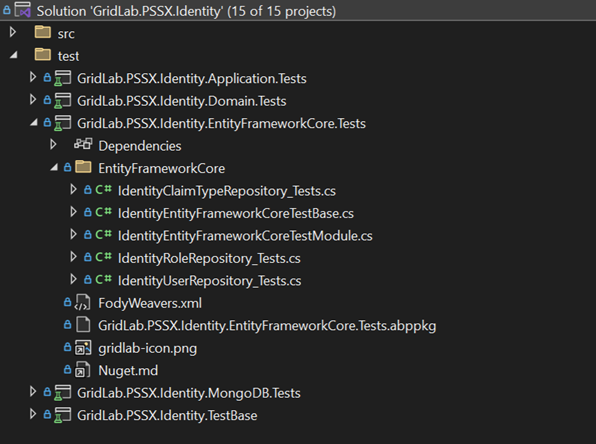Viewport: 596px width, 444px height.
Task: Click the linked file icon of Nuget.md
Action: [x=82, y=370]
